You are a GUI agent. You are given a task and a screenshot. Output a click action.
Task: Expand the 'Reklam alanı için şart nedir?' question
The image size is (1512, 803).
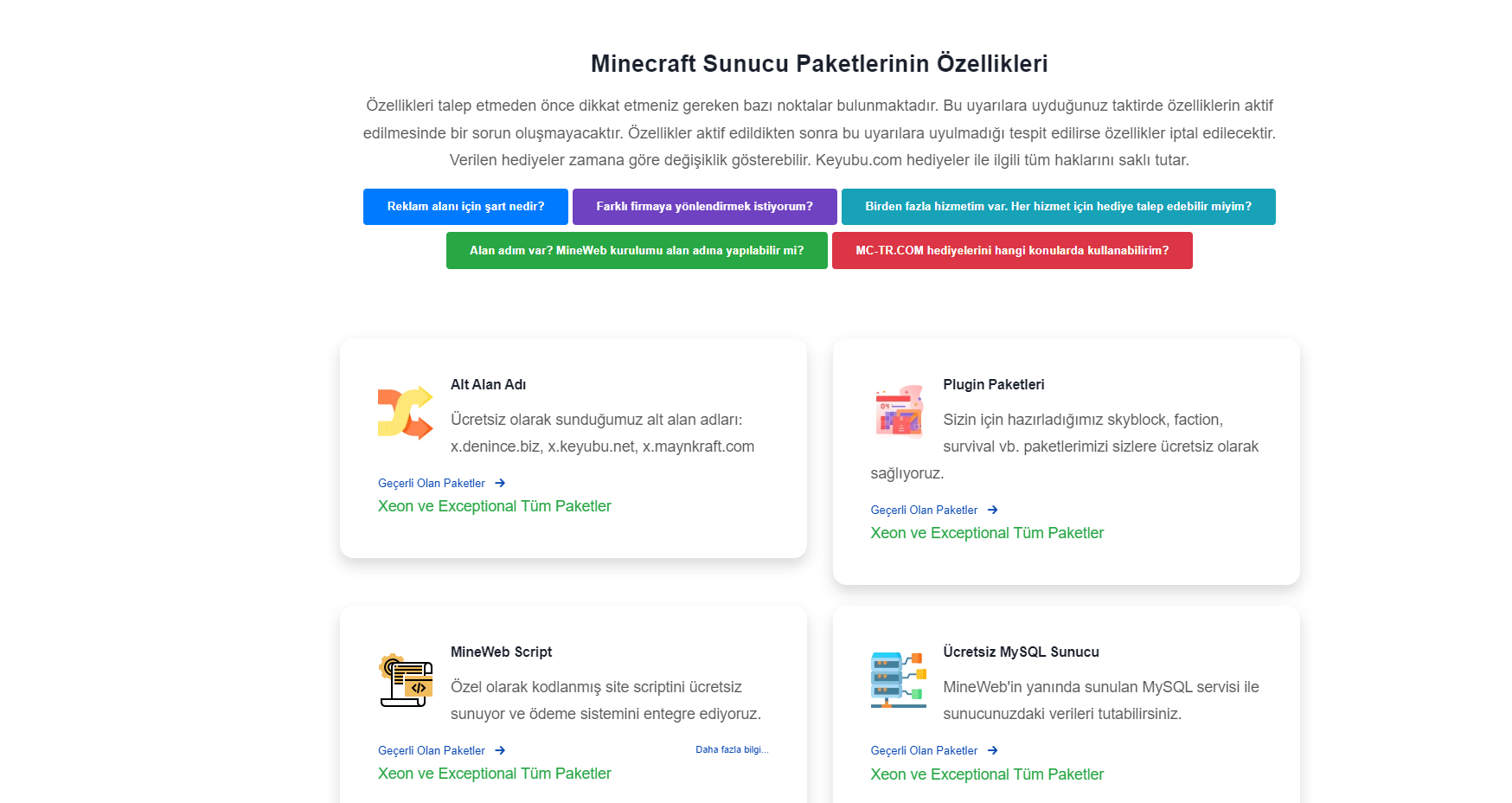pyautogui.click(x=465, y=207)
